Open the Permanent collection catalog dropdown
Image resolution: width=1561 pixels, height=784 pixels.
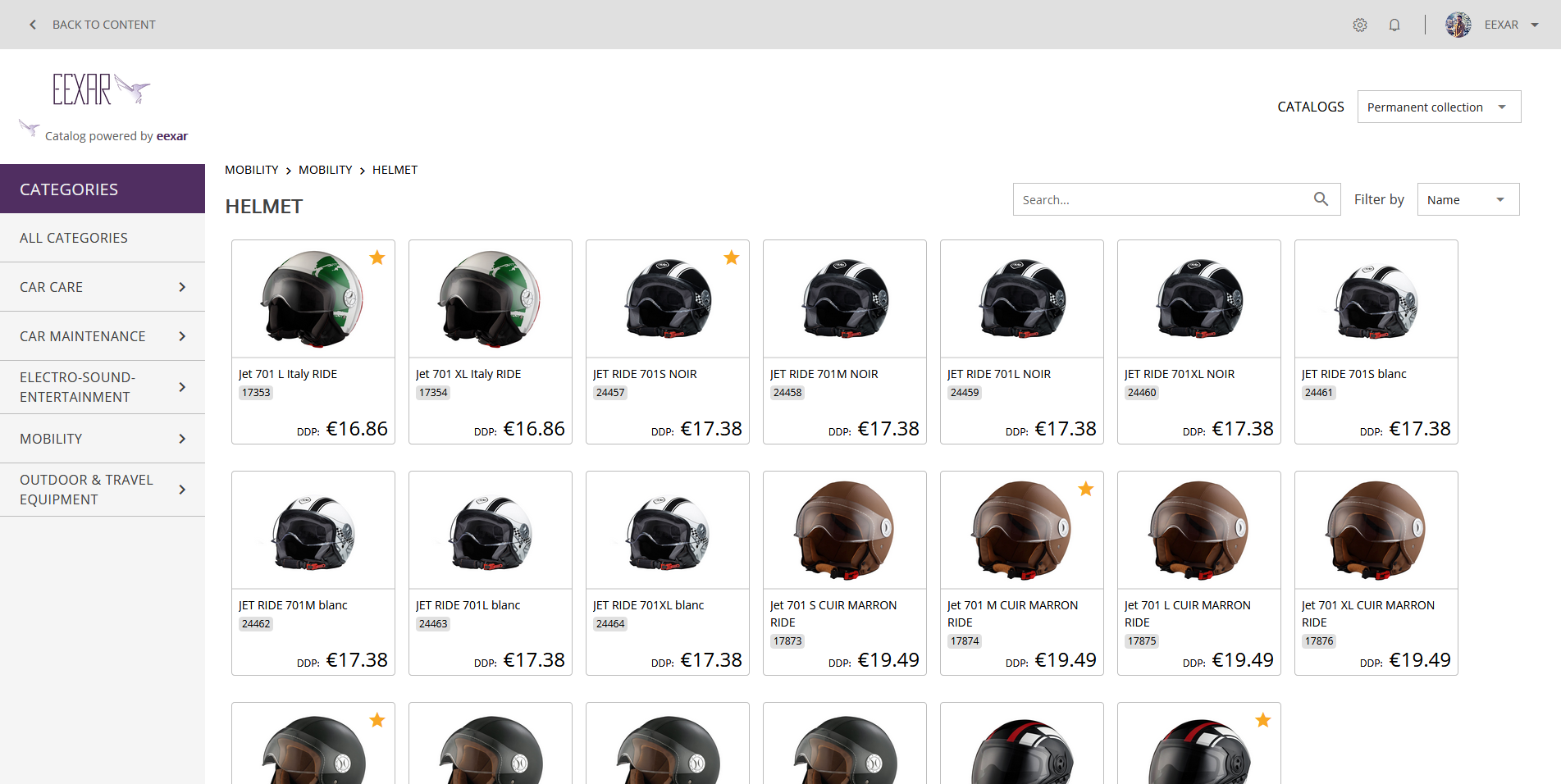tap(1439, 107)
